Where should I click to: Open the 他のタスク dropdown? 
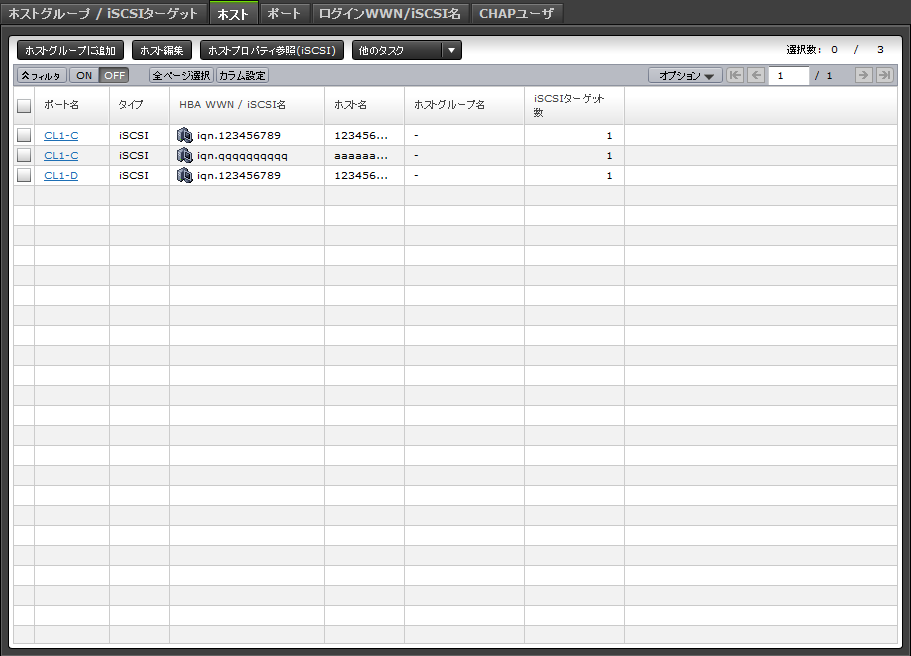tap(407, 51)
